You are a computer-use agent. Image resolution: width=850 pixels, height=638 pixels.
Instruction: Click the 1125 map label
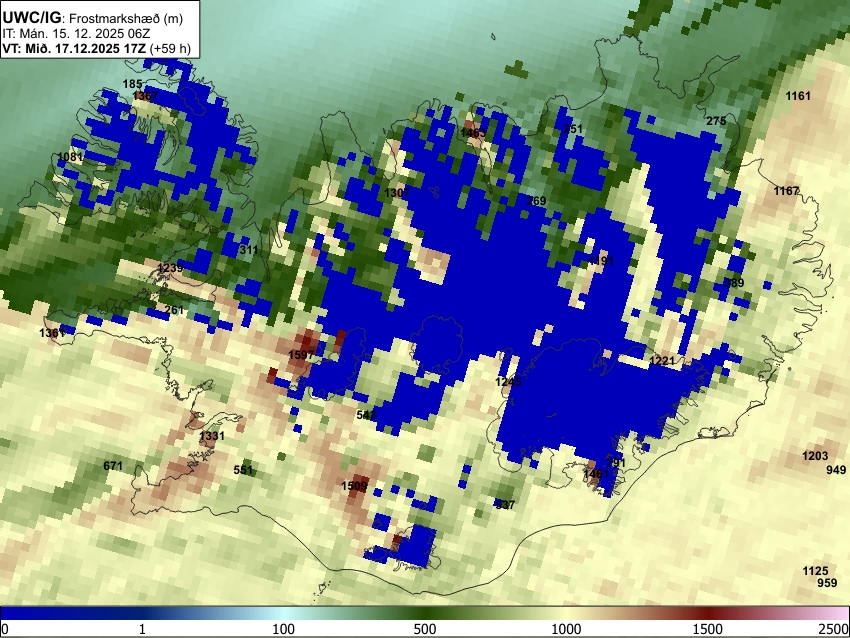pos(815,571)
